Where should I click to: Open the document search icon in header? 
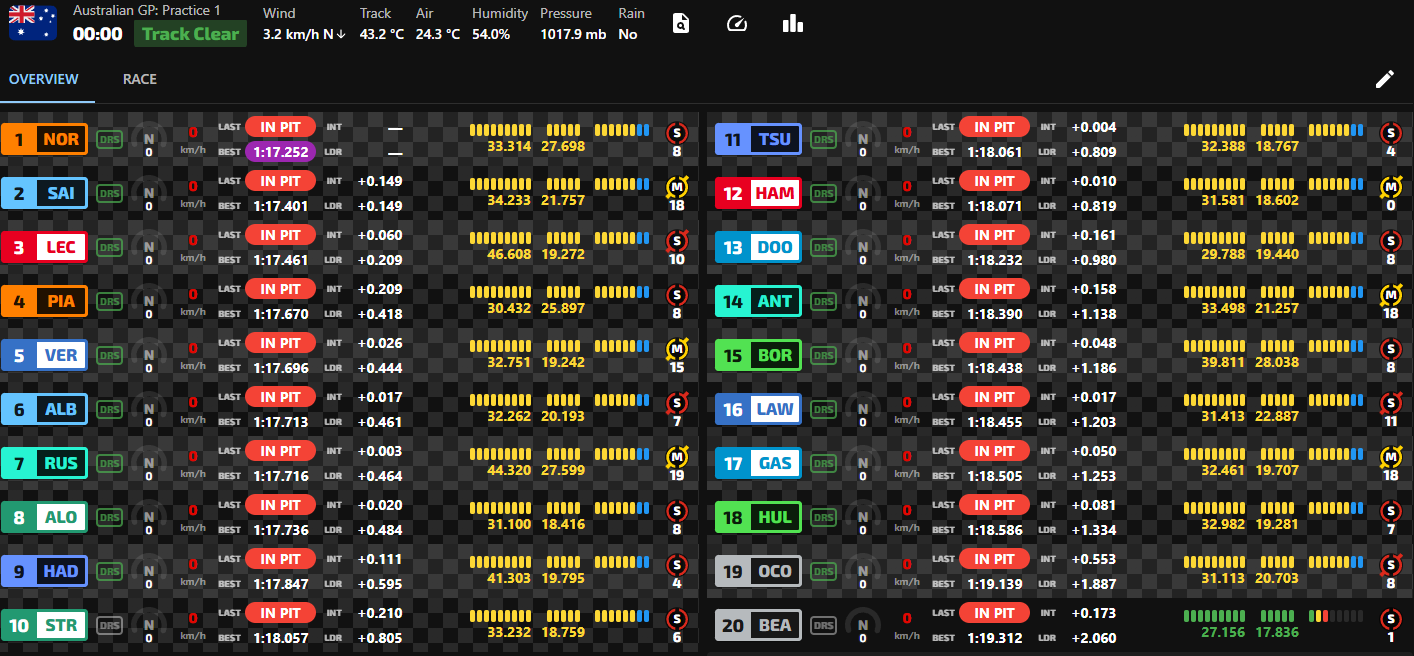click(x=681, y=23)
